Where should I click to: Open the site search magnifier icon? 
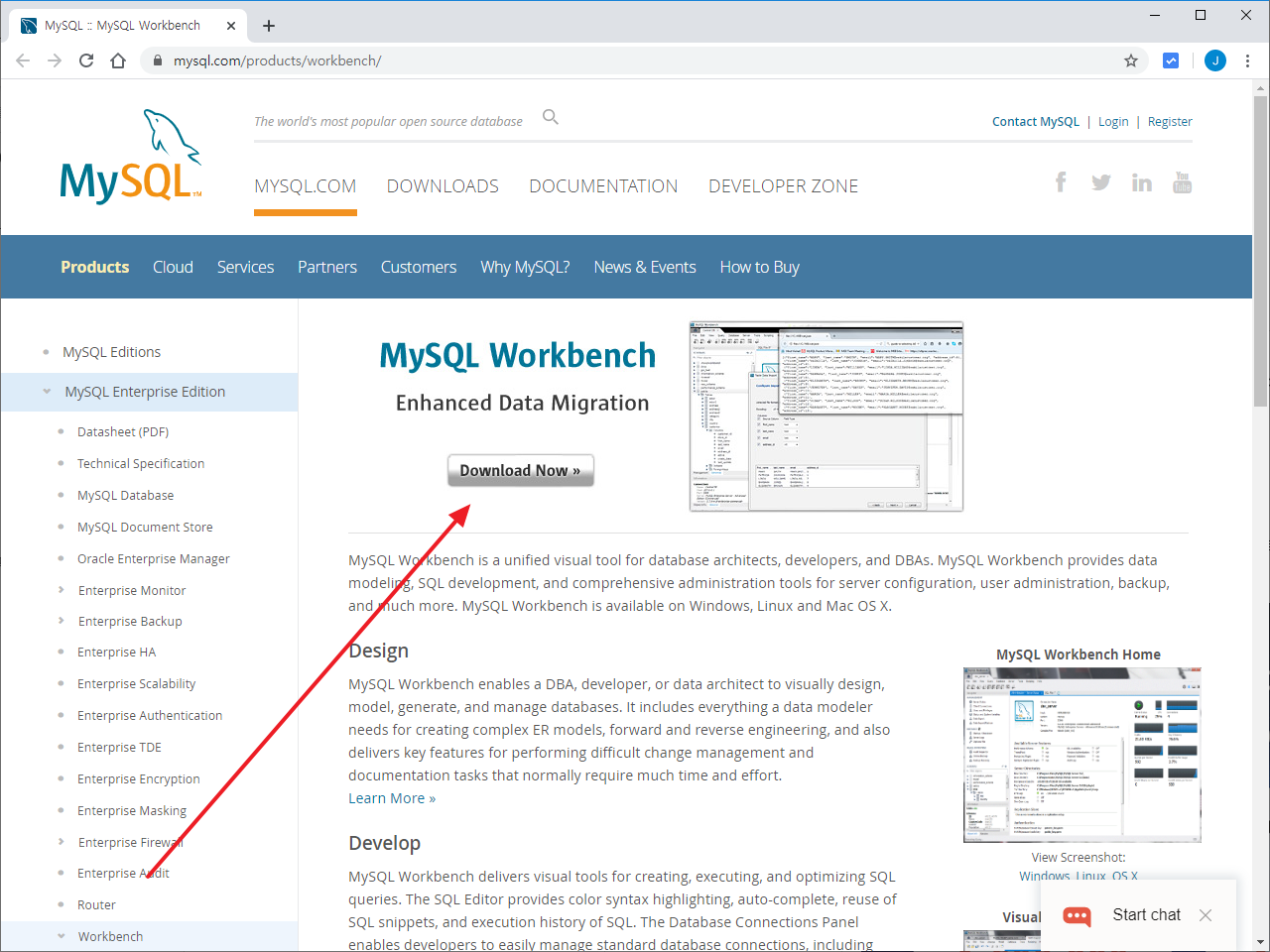pyautogui.click(x=551, y=117)
